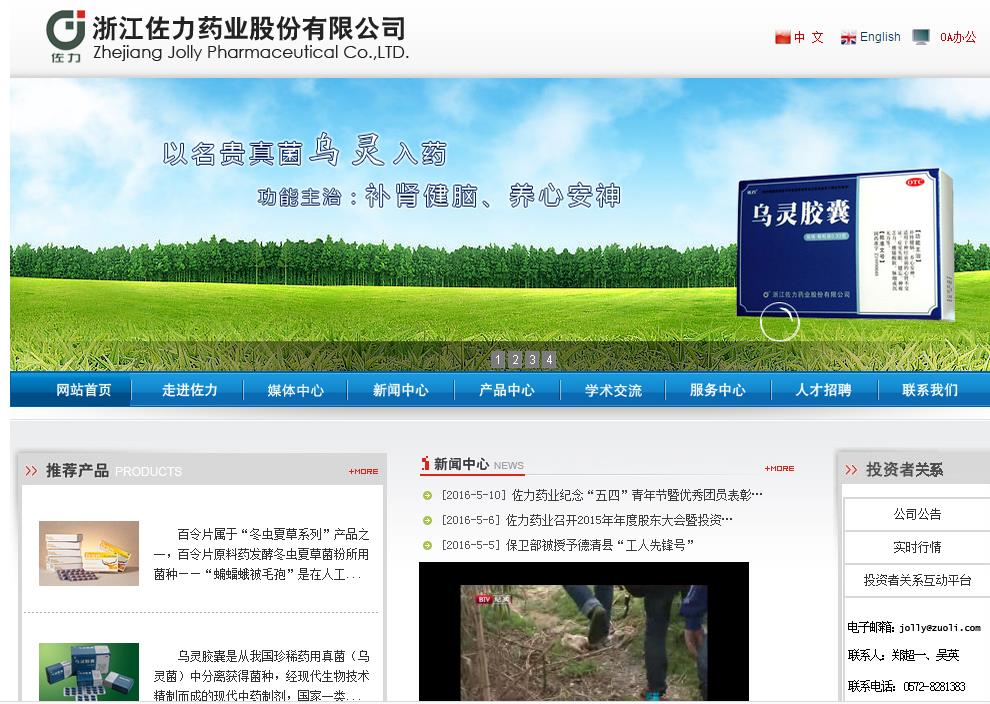Screen dimensions: 990x704
Task: Click the UK flag icon
Action: click(848, 37)
